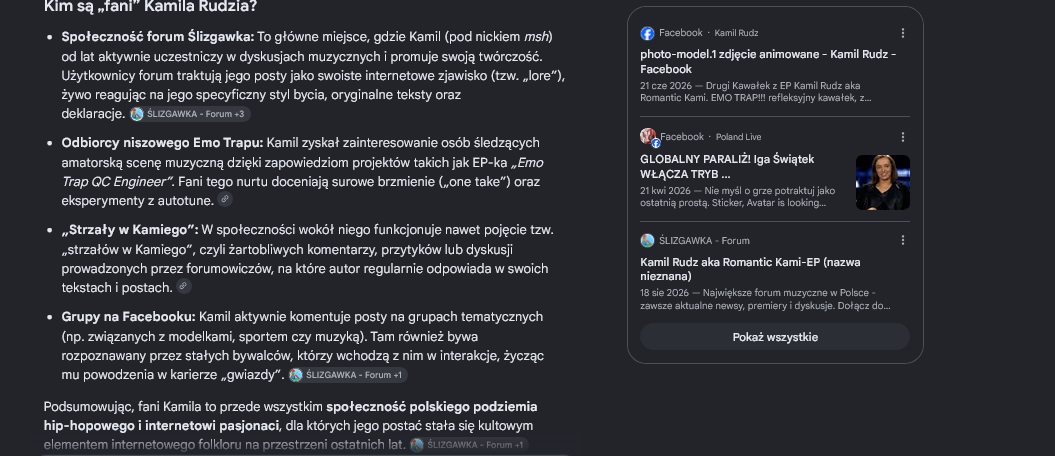This screenshot has width=1055, height=456.
Task: Click the Ślizgawka forum icon in the sources card
Action: [647, 241]
